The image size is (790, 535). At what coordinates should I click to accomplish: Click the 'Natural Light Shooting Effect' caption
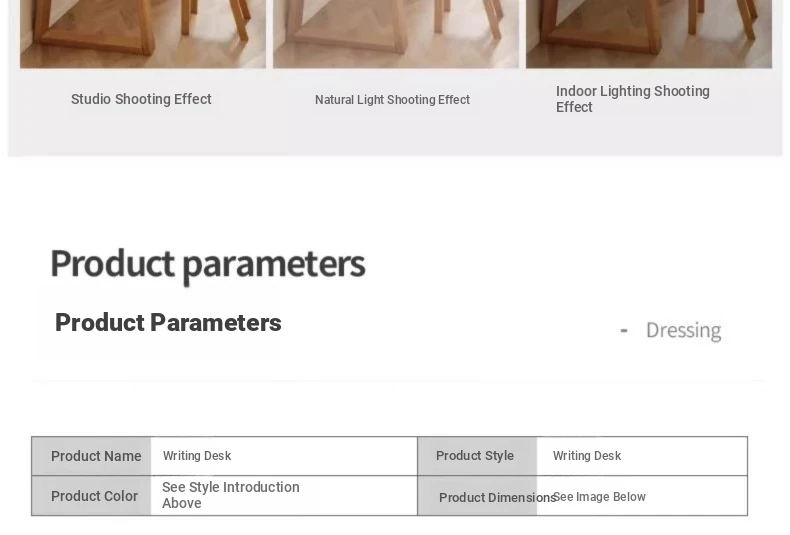click(x=392, y=100)
